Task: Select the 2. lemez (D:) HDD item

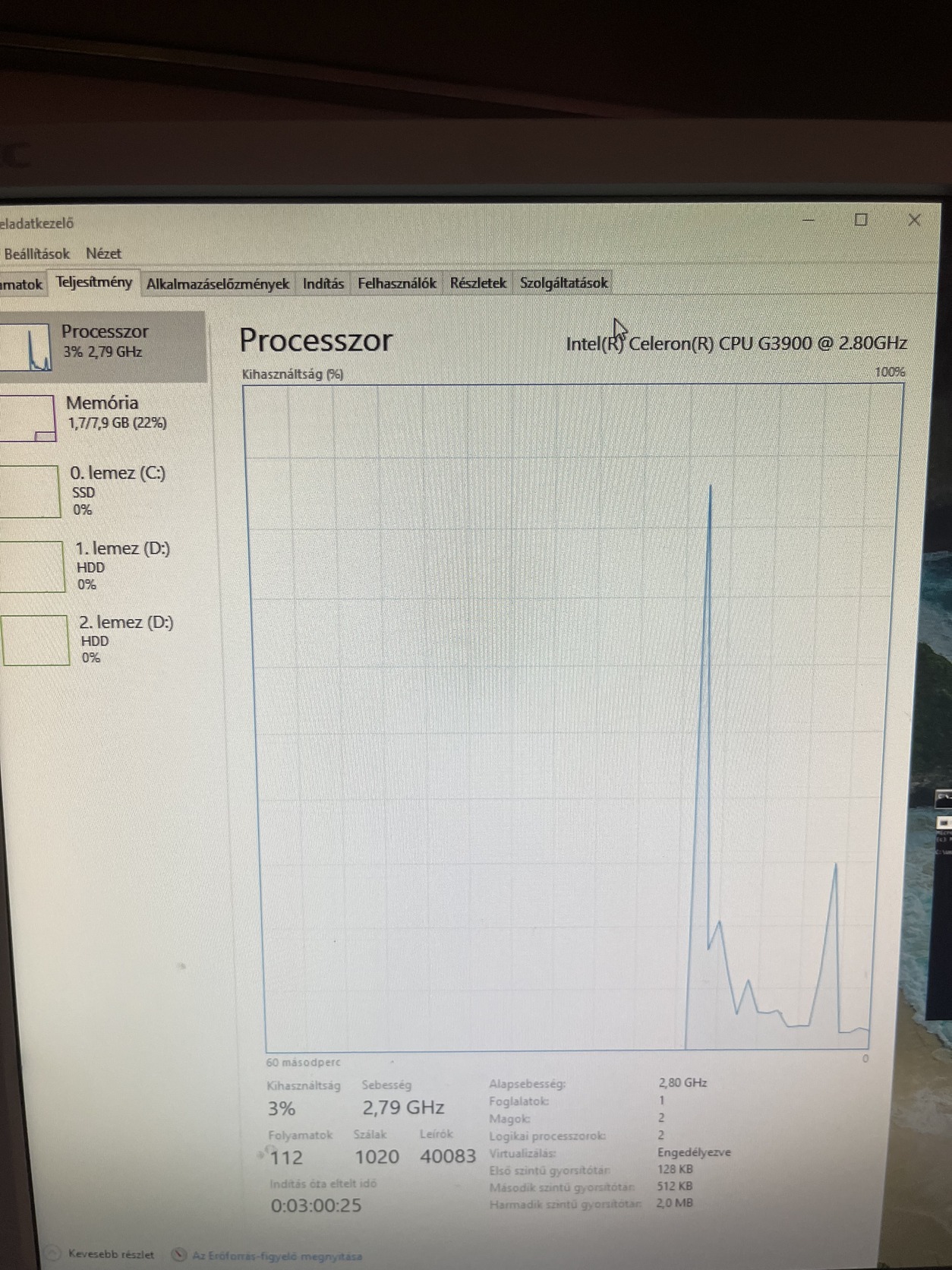Action: point(111,640)
